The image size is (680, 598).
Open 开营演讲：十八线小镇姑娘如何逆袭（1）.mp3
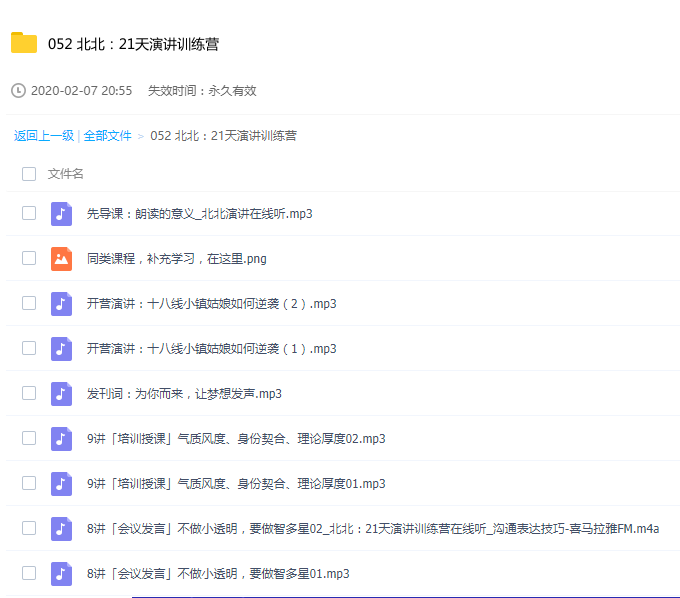pos(212,349)
